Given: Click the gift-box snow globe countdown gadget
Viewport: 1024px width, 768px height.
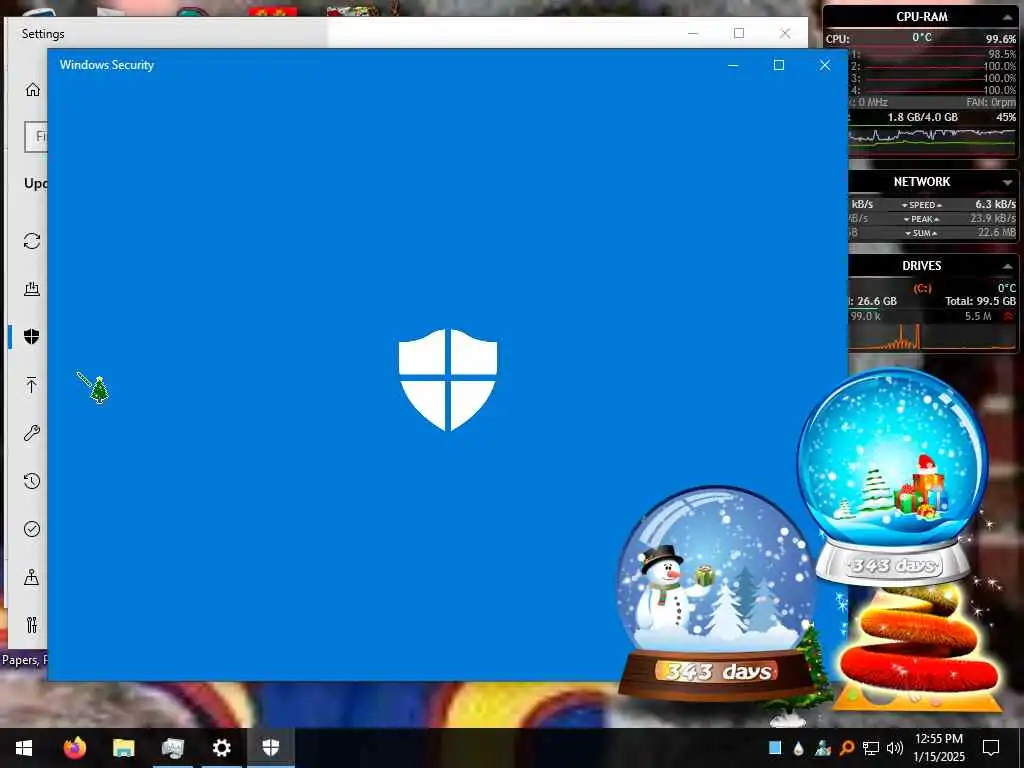Looking at the screenshot, I should click(x=893, y=475).
